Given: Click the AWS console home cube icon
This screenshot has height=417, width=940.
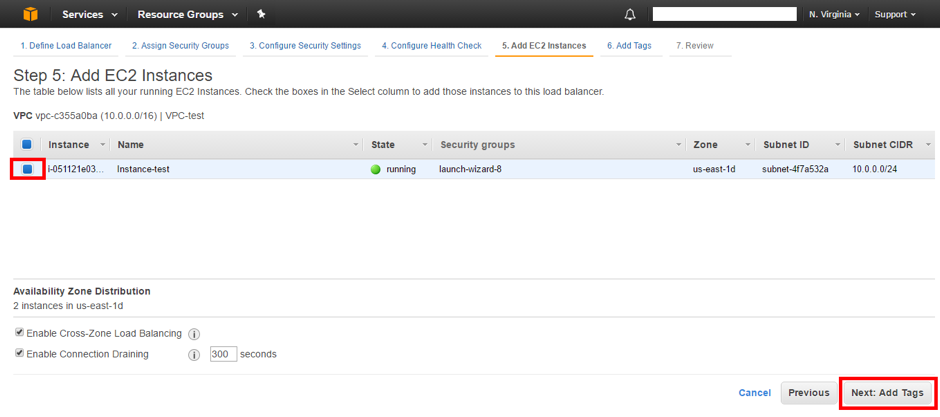Looking at the screenshot, I should click(31, 14).
